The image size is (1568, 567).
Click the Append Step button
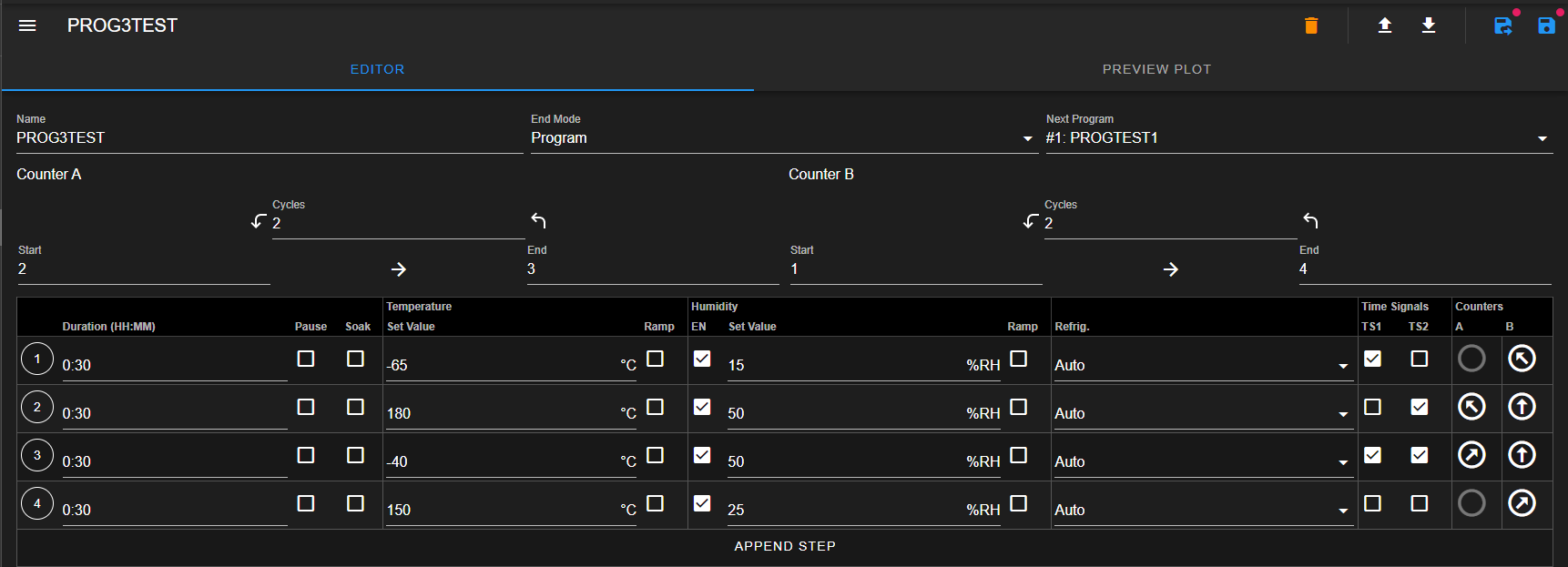click(785, 546)
